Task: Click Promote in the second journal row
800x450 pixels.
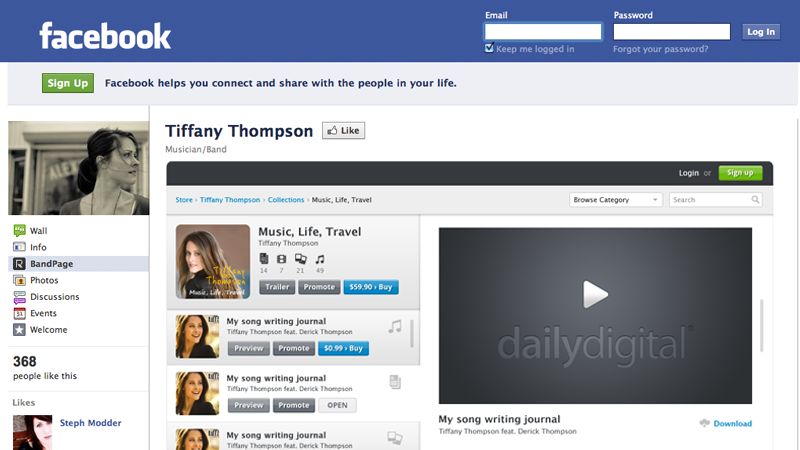Action: (x=294, y=405)
